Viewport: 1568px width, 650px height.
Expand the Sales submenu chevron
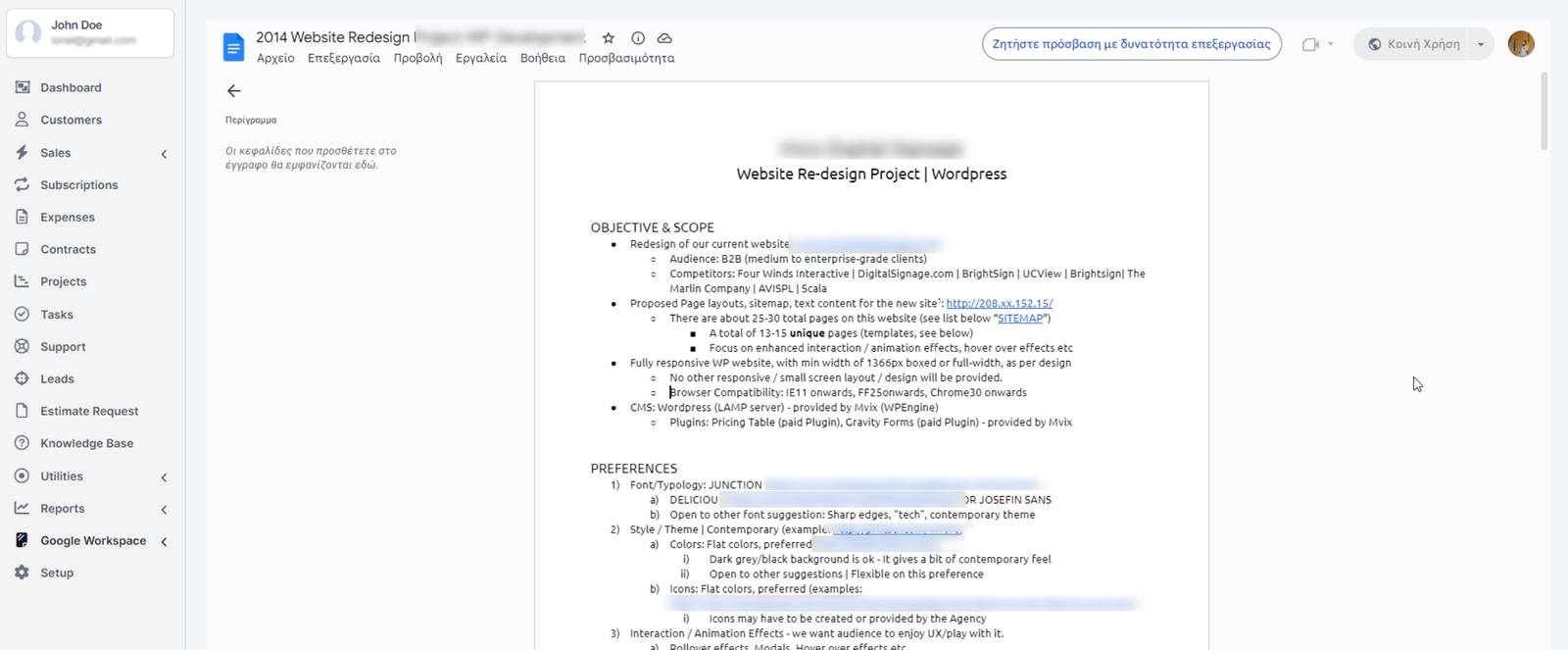tap(164, 154)
